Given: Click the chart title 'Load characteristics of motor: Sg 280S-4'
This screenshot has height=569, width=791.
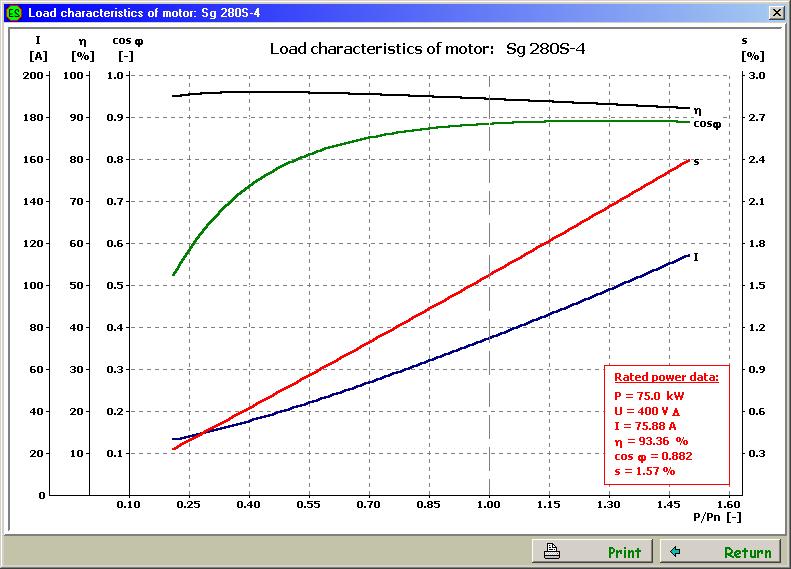Looking at the screenshot, I should [427, 49].
